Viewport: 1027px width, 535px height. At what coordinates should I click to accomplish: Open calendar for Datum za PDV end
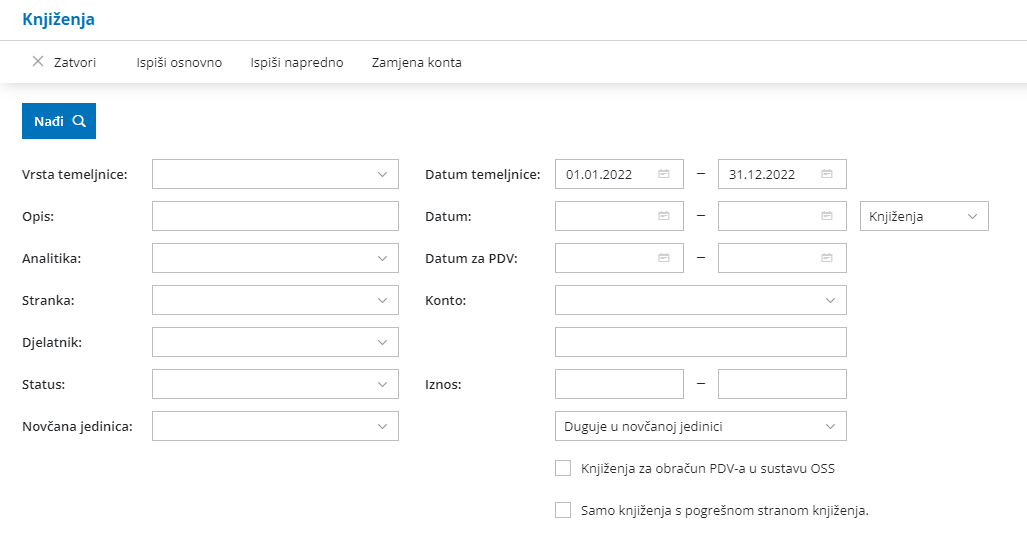pos(827,258)
